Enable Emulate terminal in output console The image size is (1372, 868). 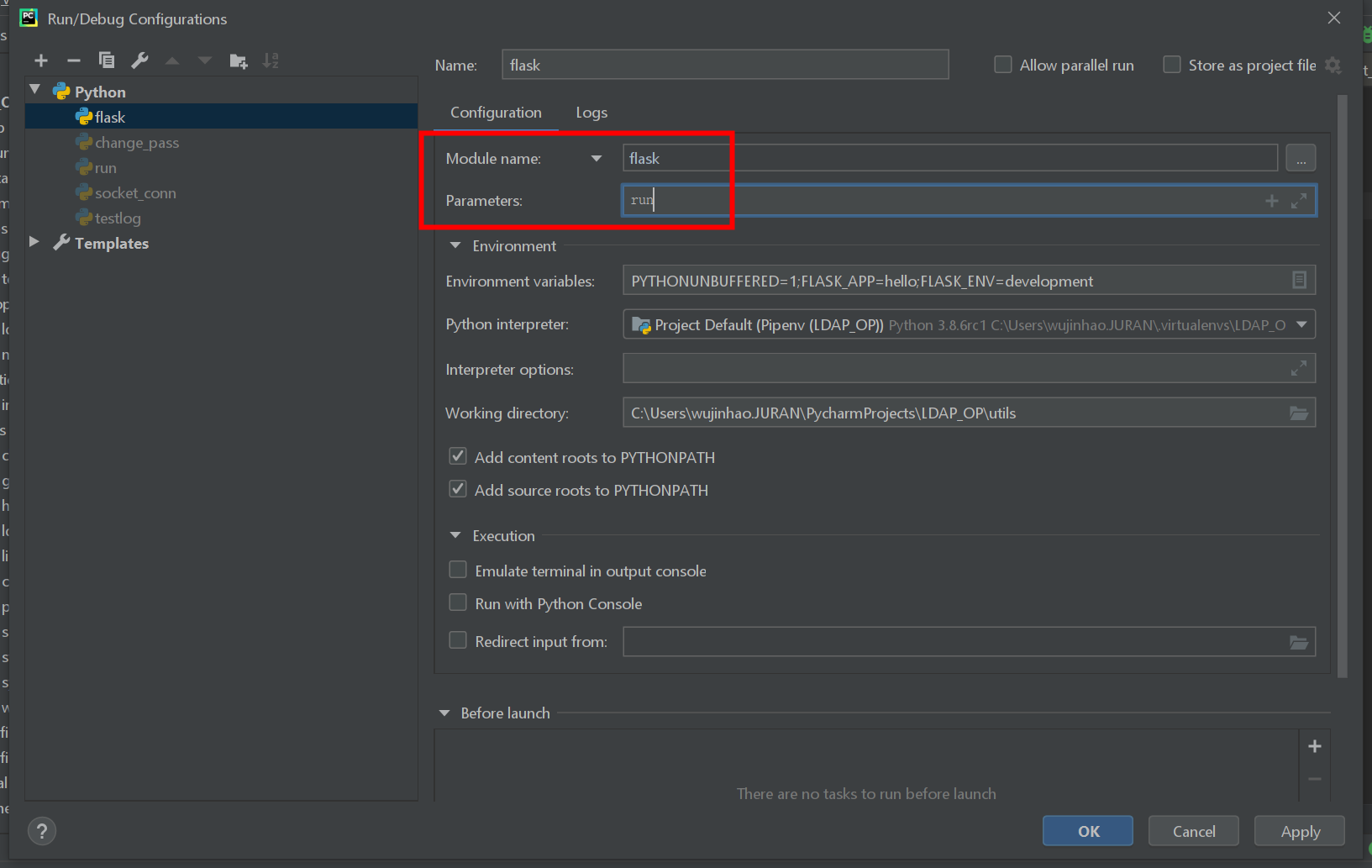pyautogui.click(x=458, y=570)
